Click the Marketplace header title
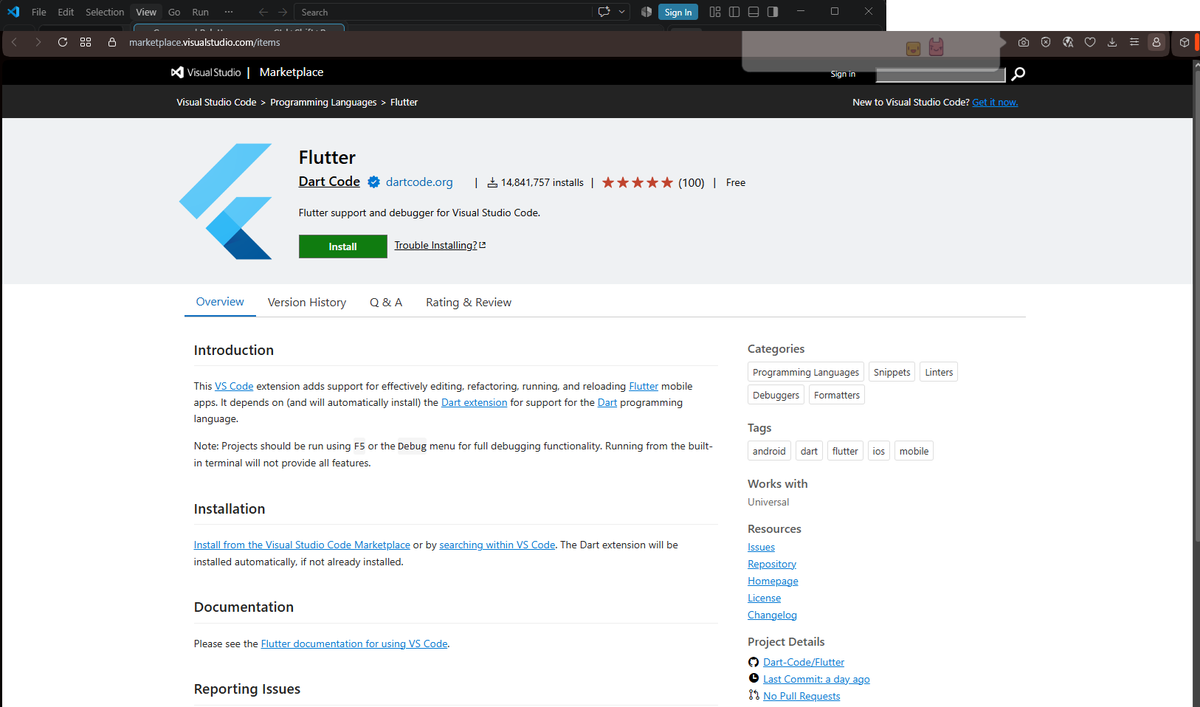Screen dimensions: 1200x707 (x=291, y=72)
